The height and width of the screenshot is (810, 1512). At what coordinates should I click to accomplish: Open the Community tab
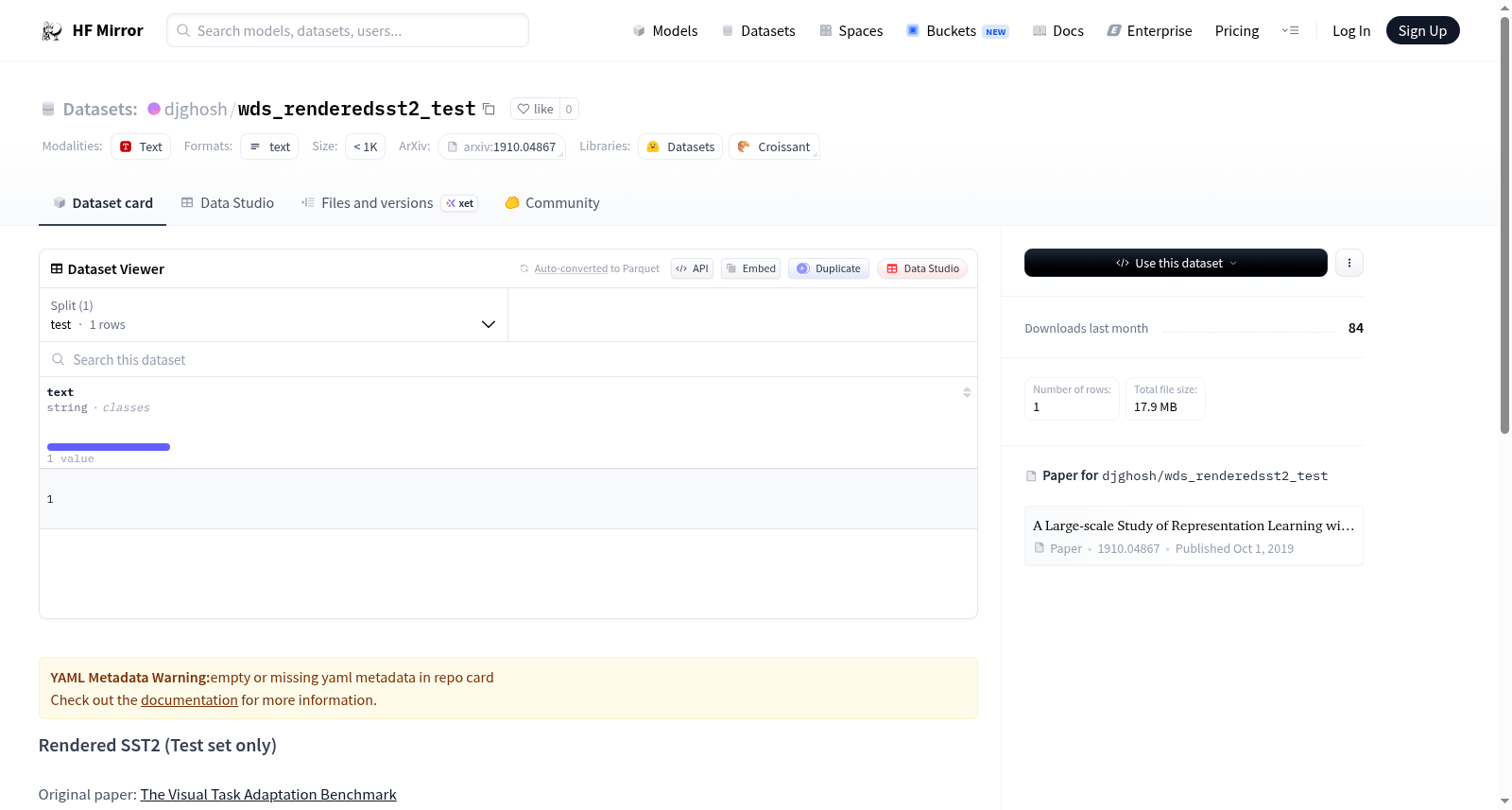point(553,203)
